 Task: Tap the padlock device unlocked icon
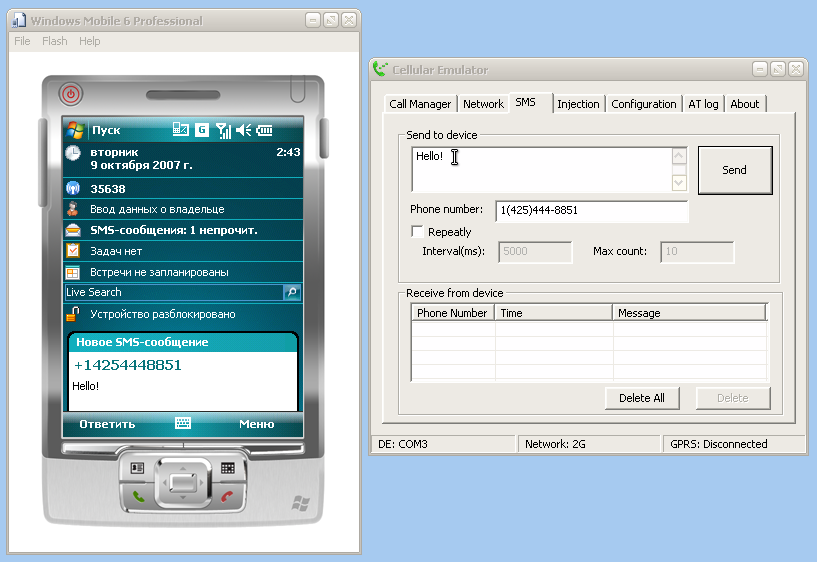pos(73,314)
